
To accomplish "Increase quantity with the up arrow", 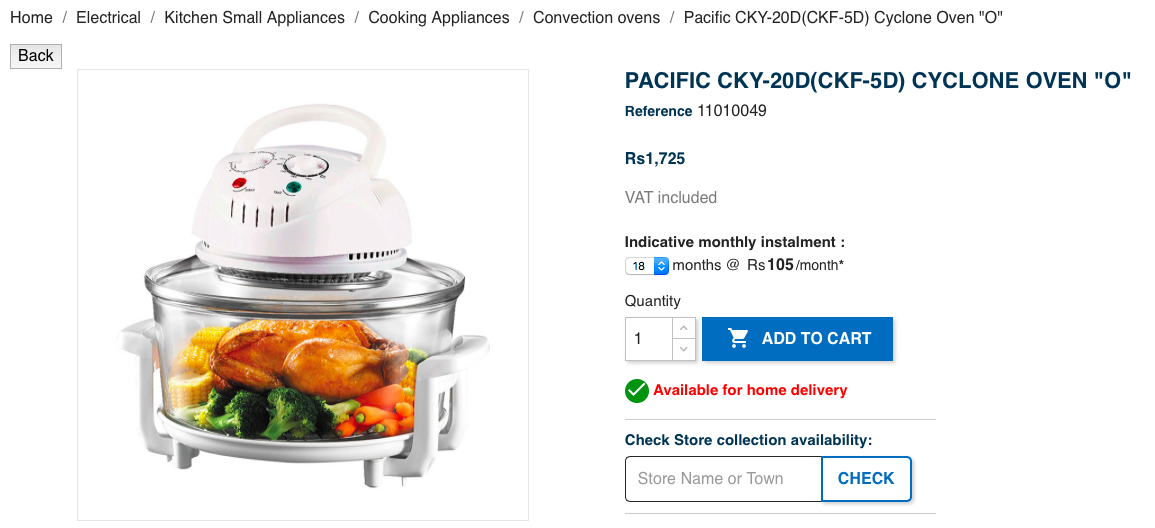I will 684,328.
